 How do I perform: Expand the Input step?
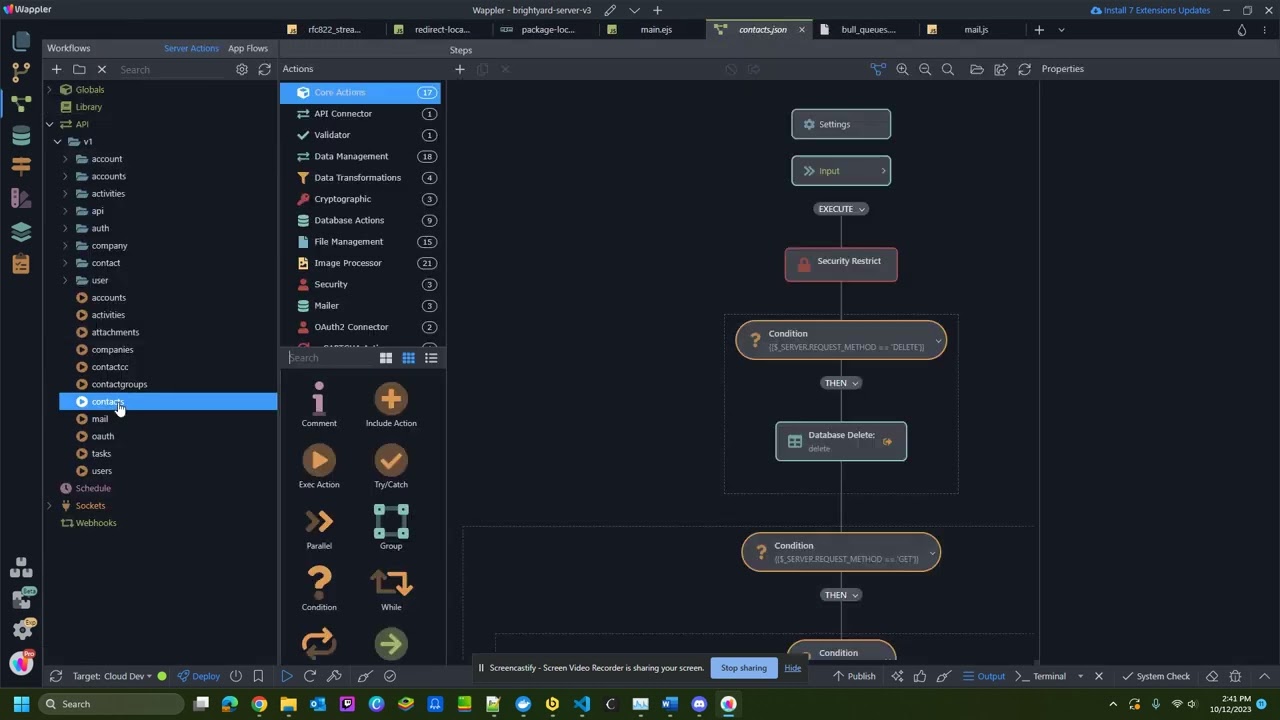point(883,171)
